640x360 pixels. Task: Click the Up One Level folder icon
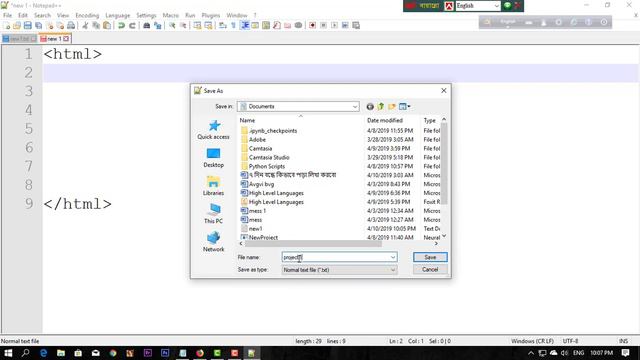pos(381,107)
